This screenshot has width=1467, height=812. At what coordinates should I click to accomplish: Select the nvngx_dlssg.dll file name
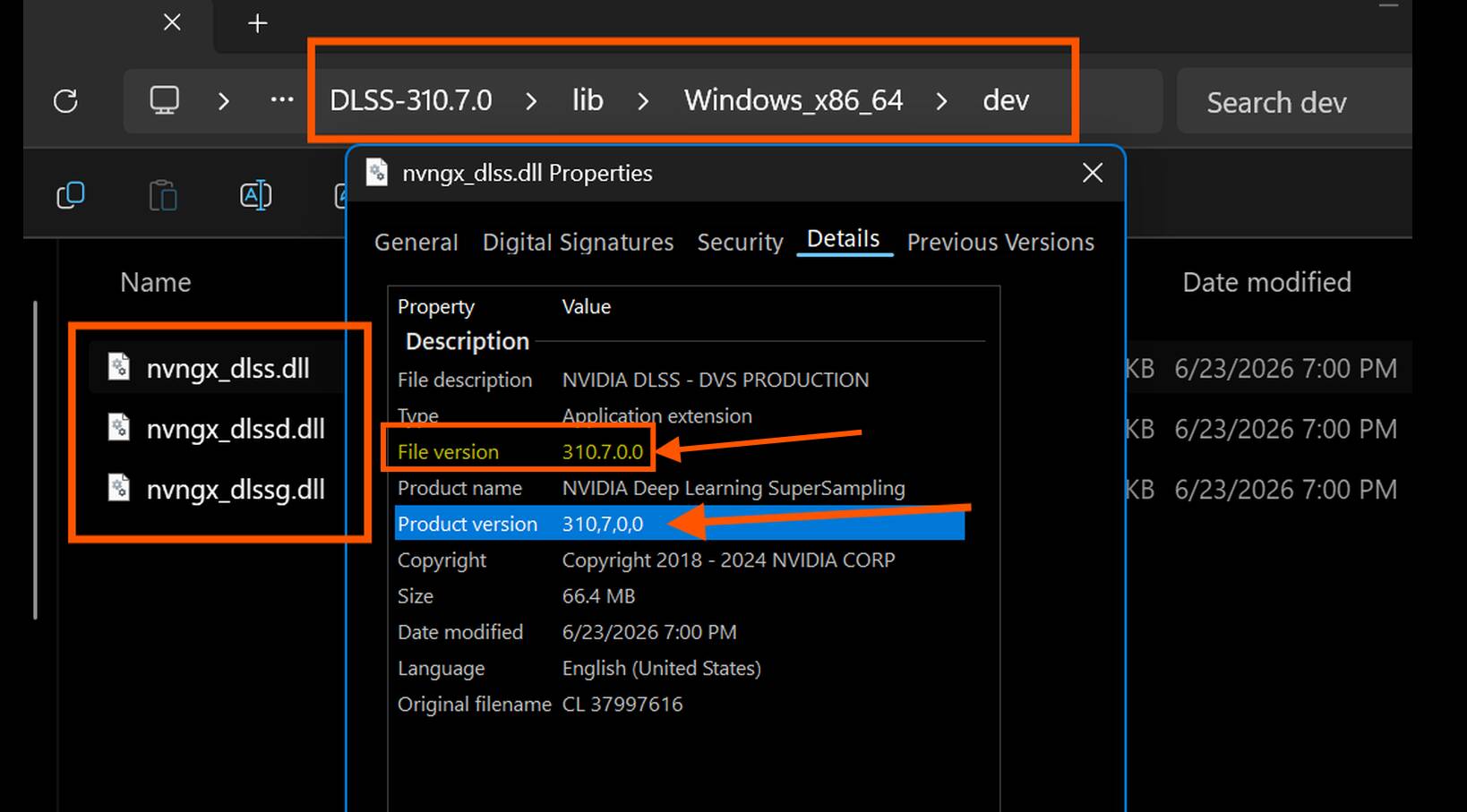pyautogui.click(x=236, y=490)
